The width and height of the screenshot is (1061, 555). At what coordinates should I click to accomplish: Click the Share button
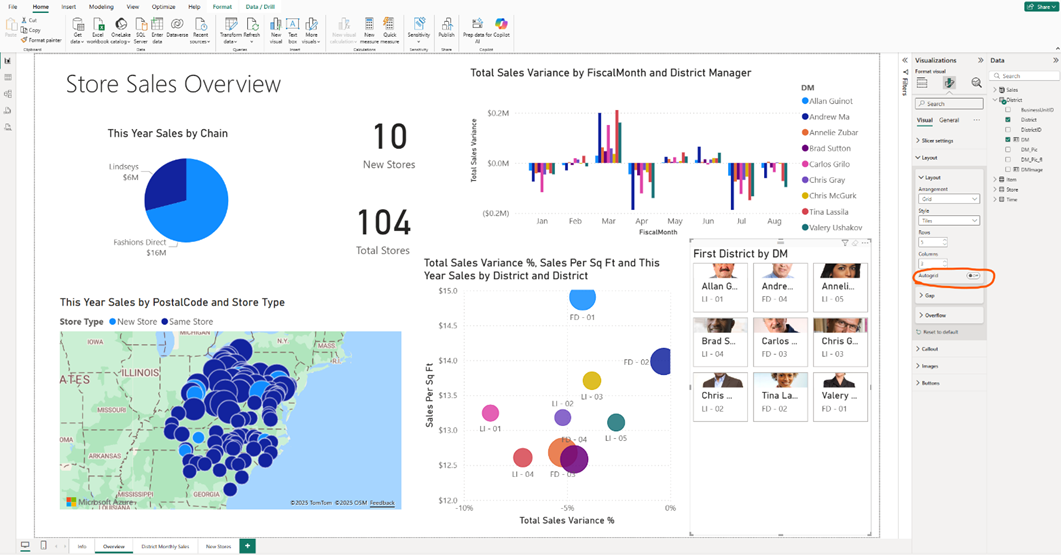tap(1041, 6)
